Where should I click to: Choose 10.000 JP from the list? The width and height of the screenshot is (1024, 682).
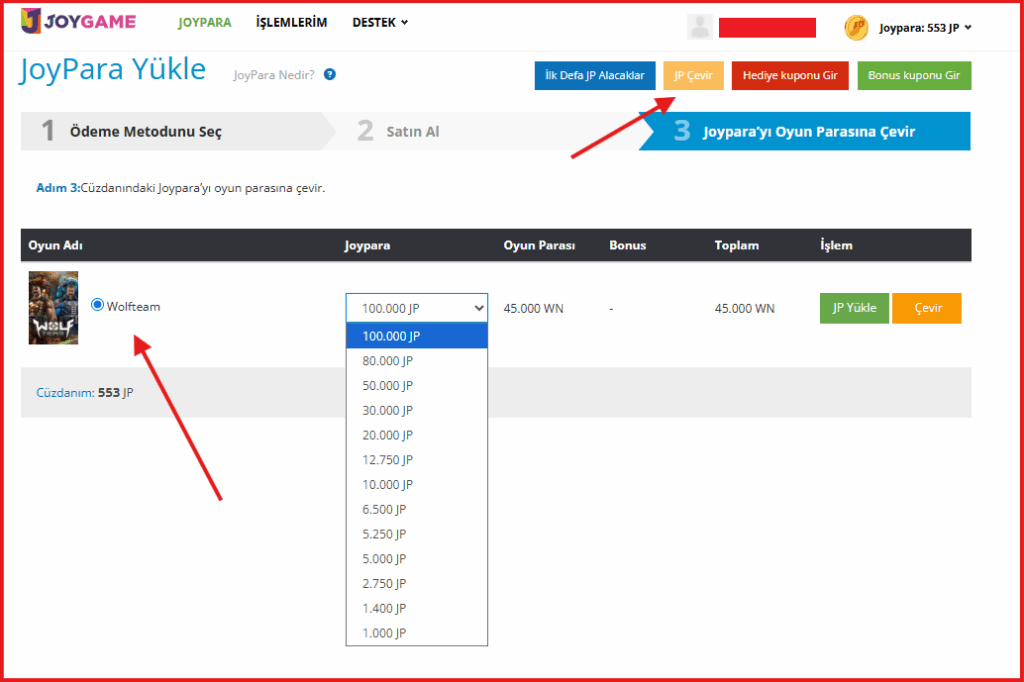[x=417, y=485]
